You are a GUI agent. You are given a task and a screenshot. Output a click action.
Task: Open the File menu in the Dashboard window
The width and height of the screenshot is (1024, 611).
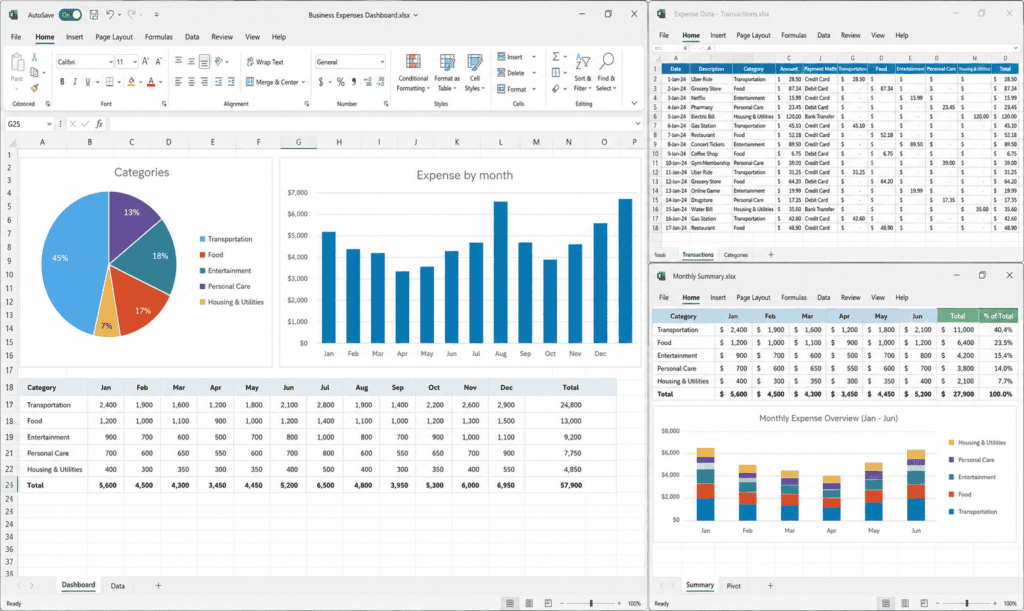point(16,37)
